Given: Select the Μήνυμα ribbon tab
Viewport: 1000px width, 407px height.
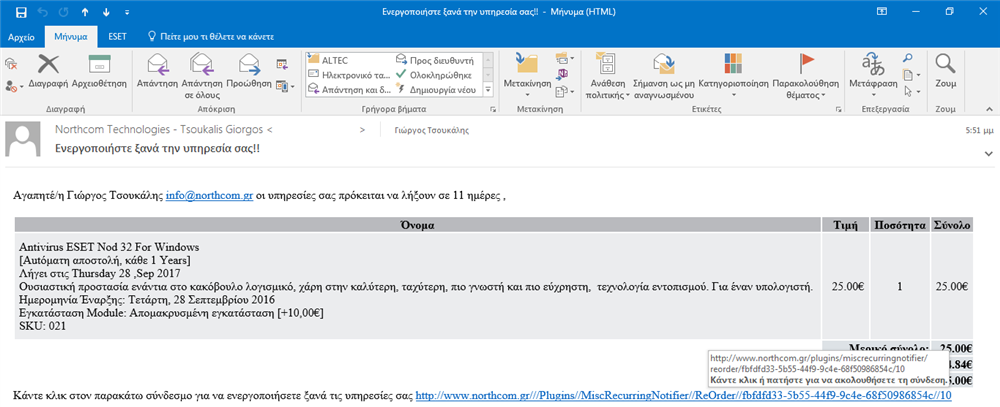Looking at the screenshot, I should 71,37.
